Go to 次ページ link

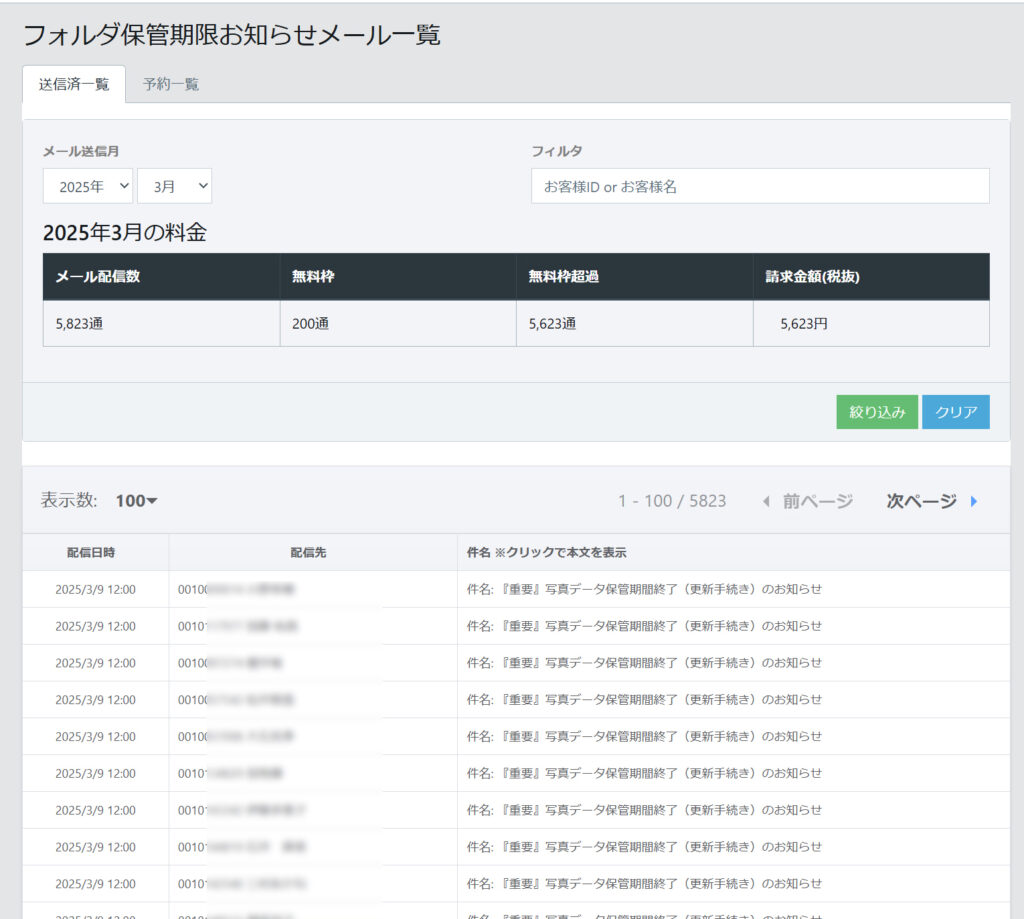pyautogui.click(x=921, y=501)
